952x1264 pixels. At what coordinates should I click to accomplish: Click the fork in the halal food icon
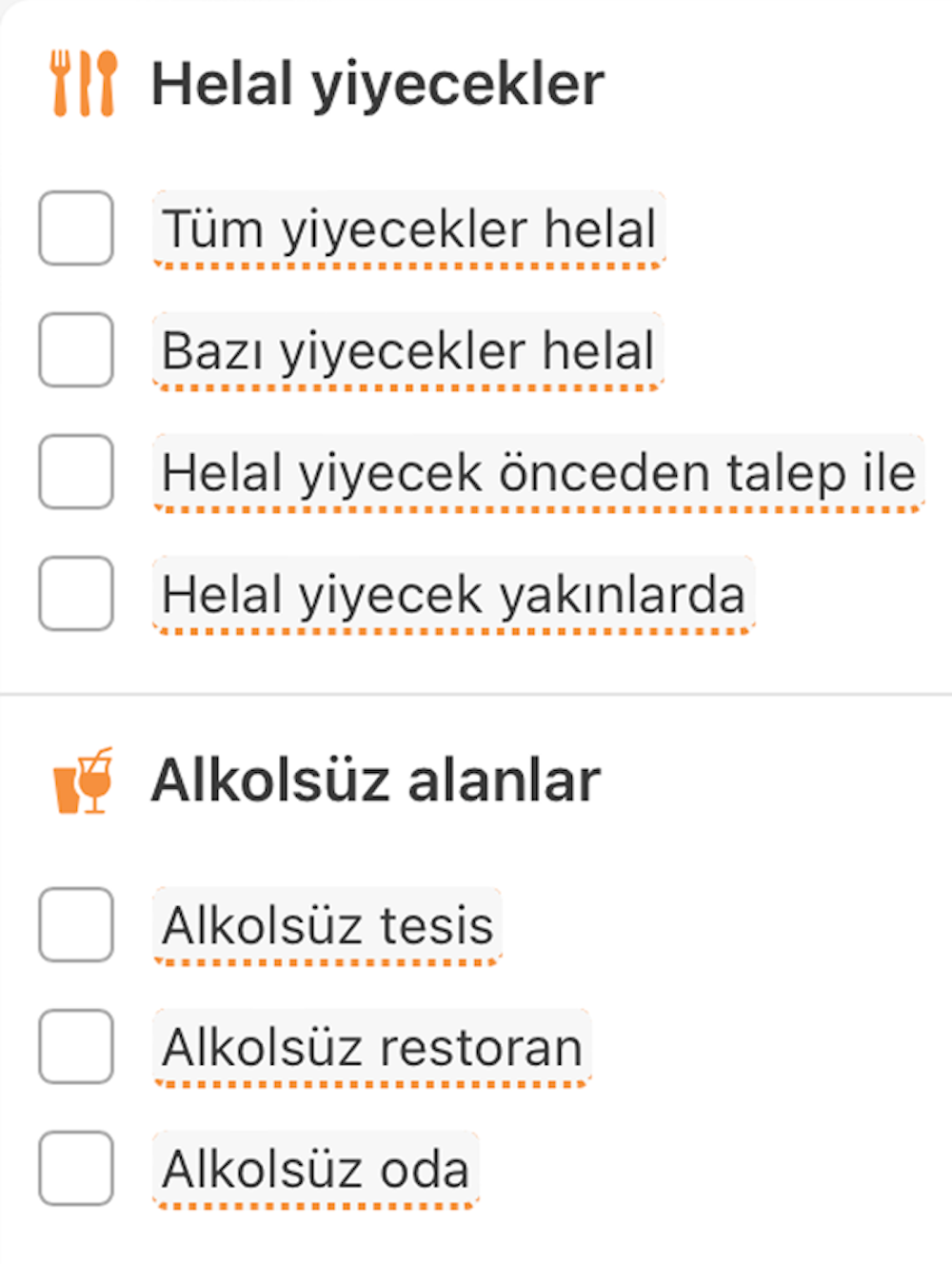[x=61, y=83]
